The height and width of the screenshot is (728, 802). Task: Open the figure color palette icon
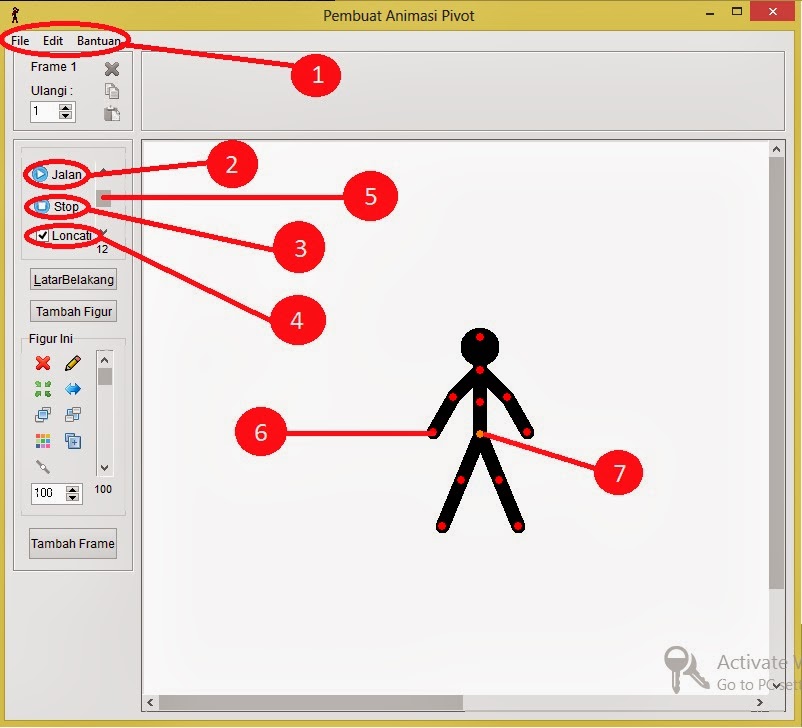pos(43,440)
